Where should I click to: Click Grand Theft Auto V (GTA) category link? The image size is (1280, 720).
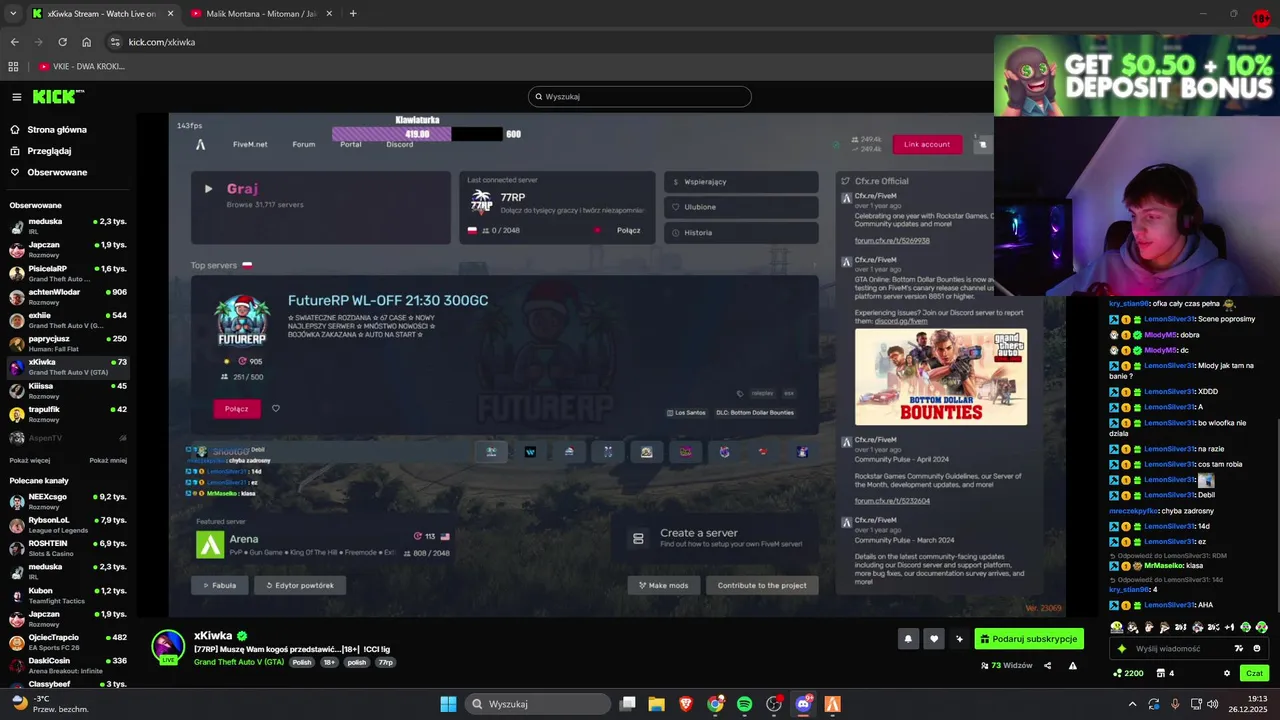point(239,662)
